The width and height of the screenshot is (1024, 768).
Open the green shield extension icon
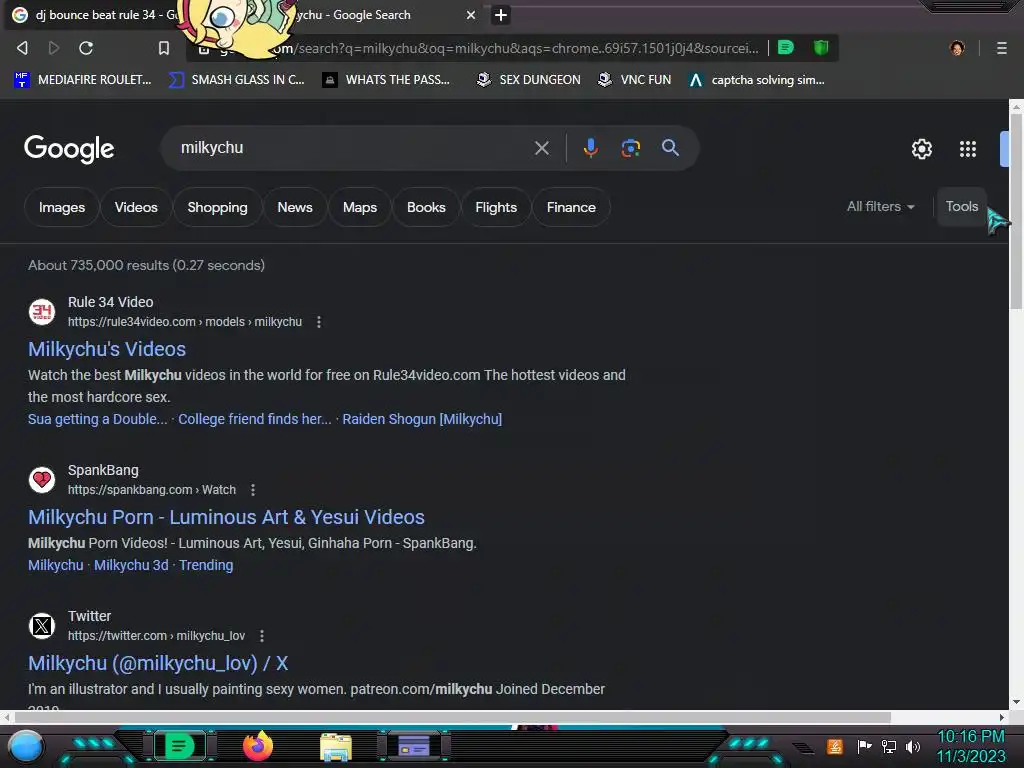coord(821,47)
